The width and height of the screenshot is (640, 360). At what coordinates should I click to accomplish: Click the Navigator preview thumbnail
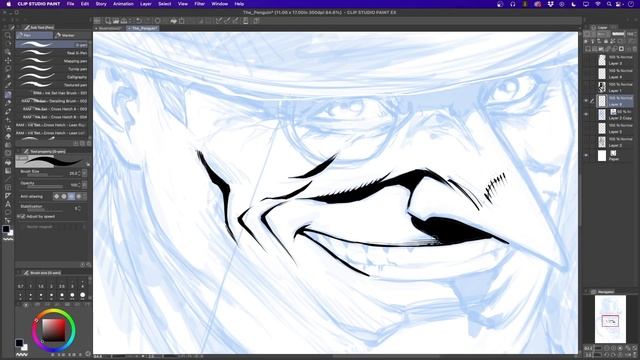coord(610,319)
